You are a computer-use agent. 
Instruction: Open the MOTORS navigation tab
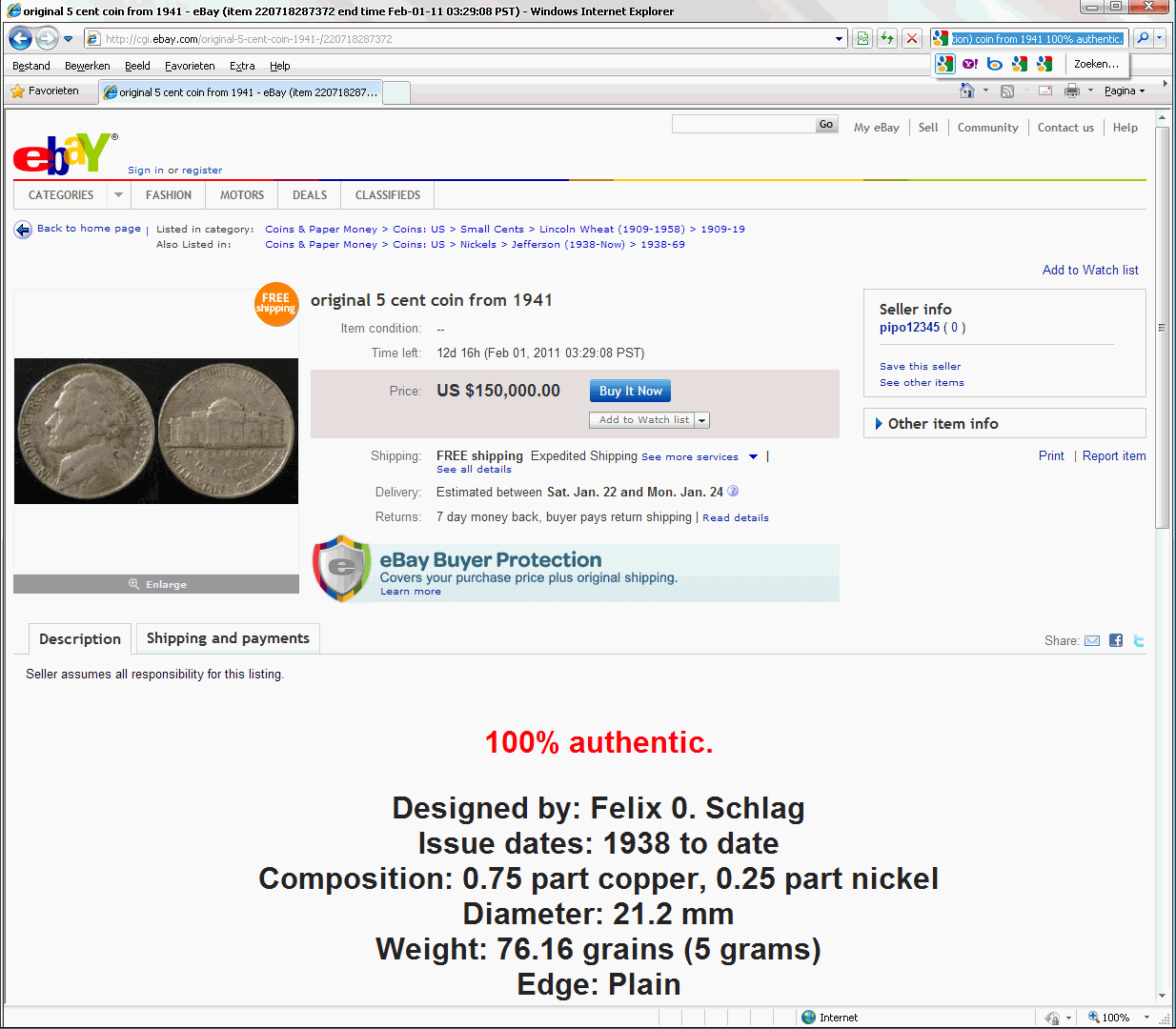tap(242, 195)
